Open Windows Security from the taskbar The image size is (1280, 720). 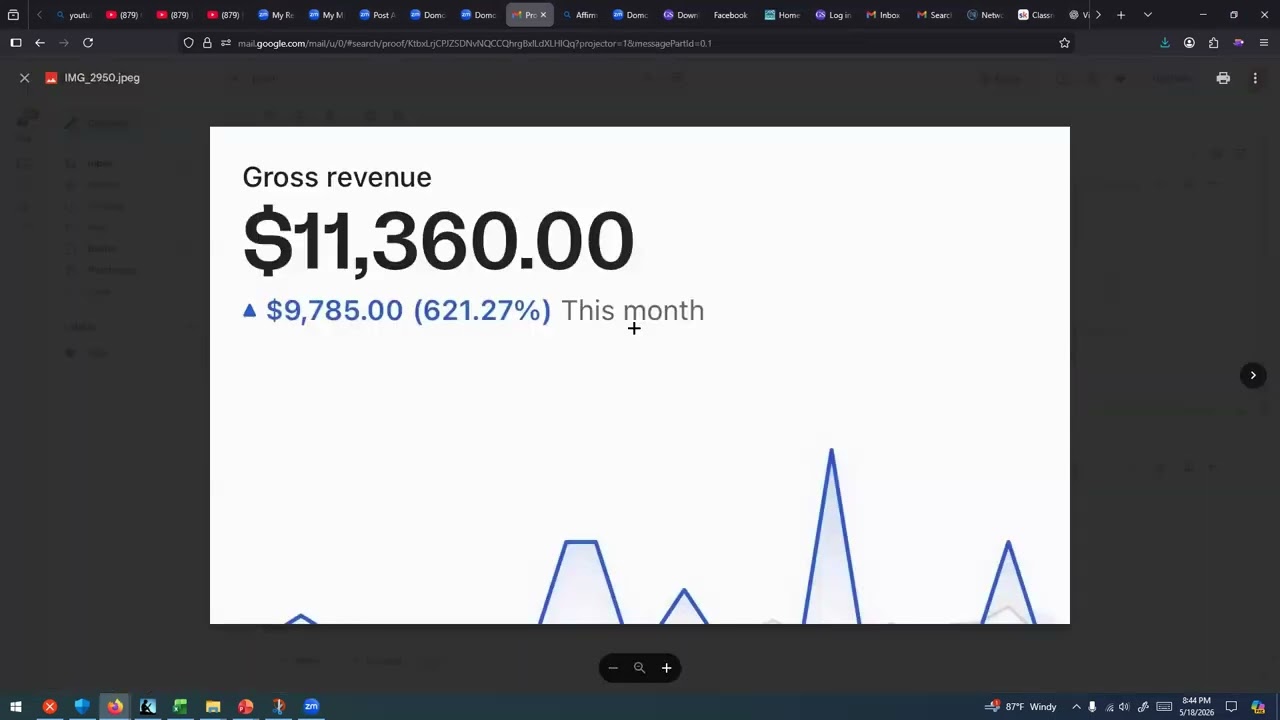(82, 707)
